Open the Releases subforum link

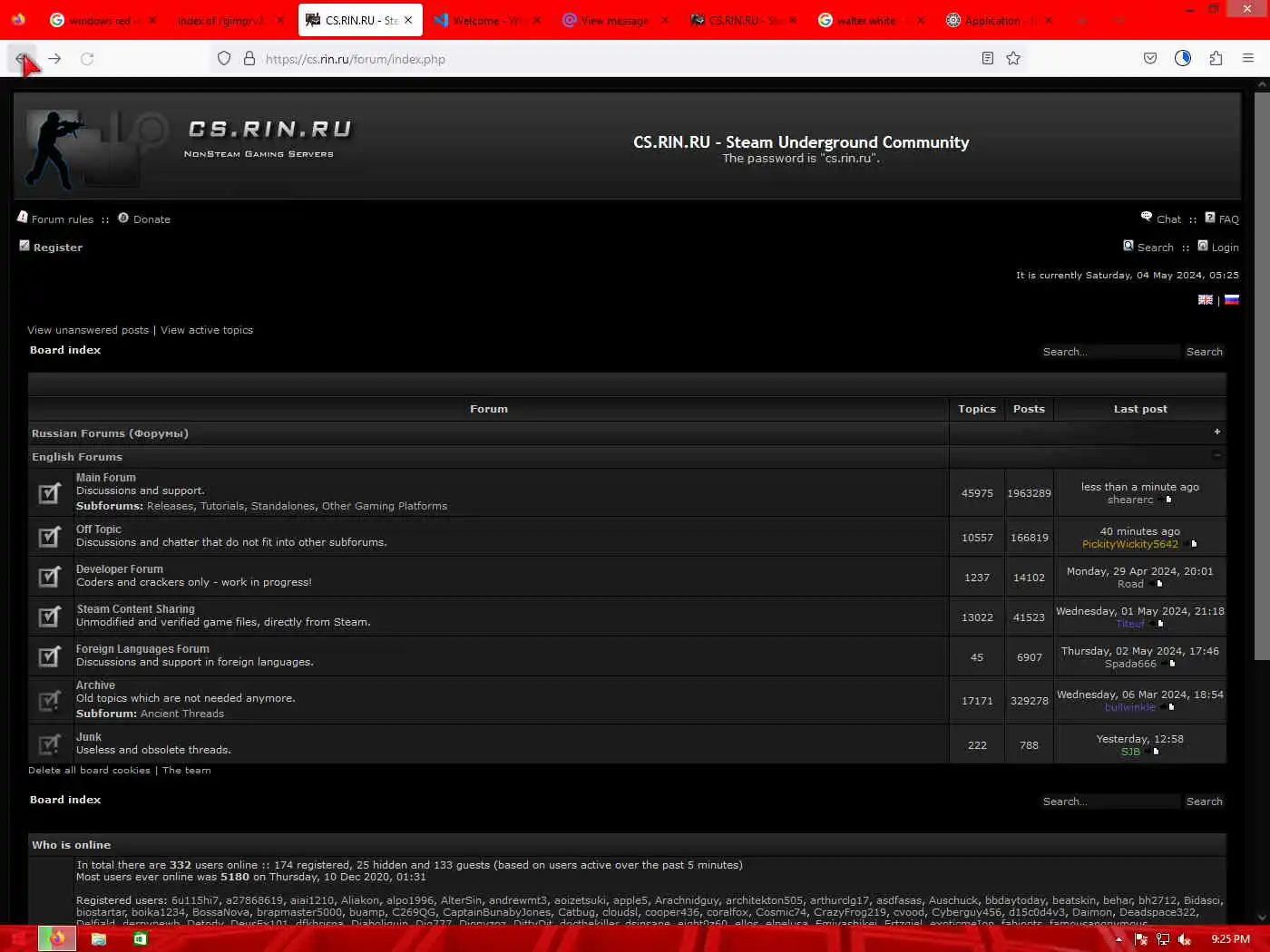(170, 506)
